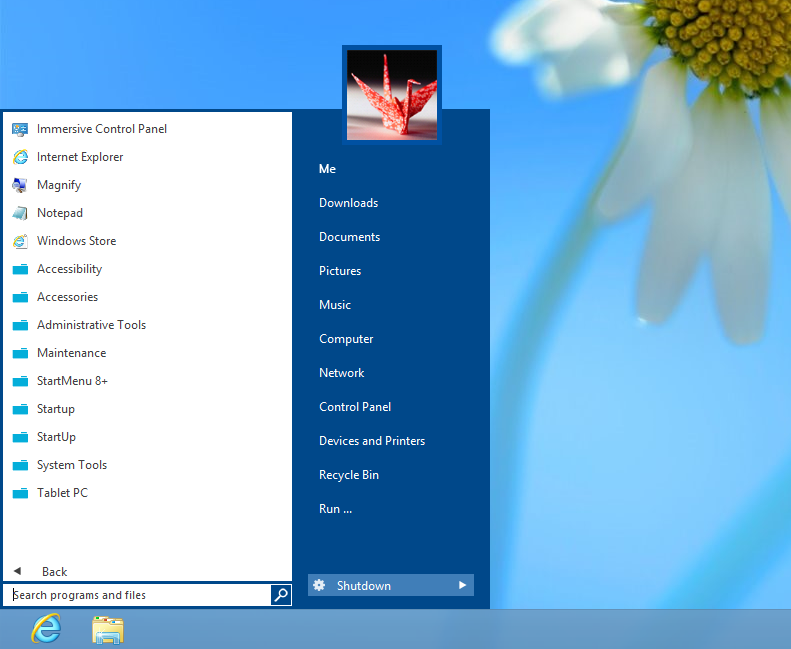The width and height of the screenshot is (791, 649).
Task: Launch Notepad by its label
Action: pyautogui.click(x=60, y=213)
